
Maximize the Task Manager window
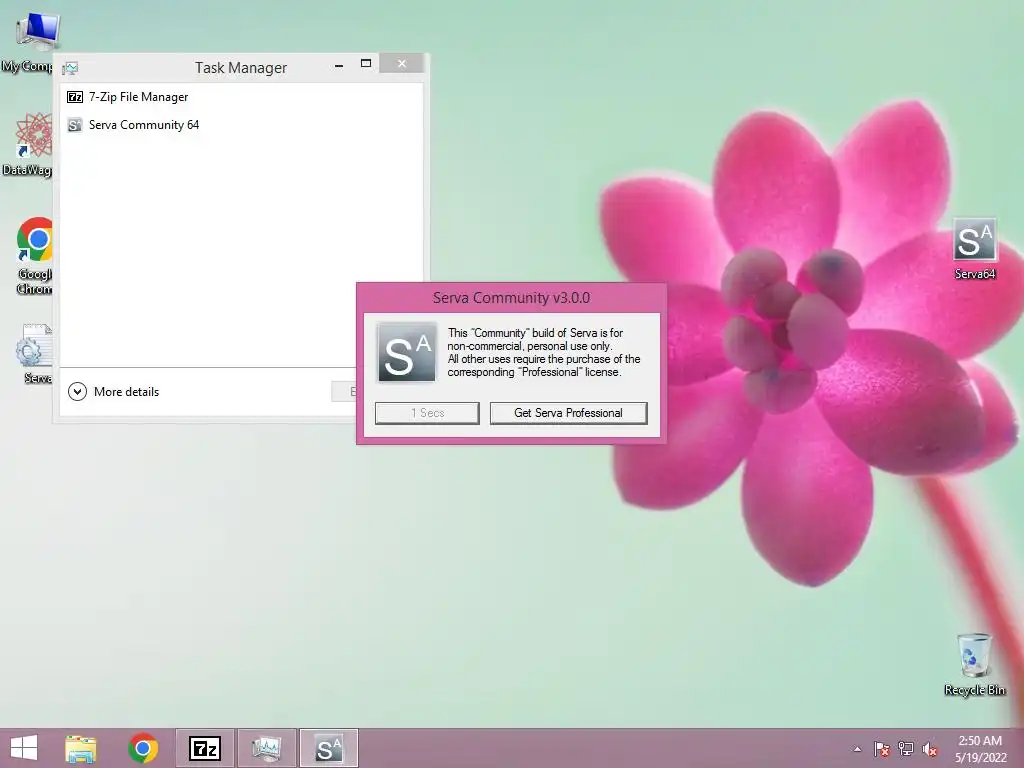click(366, 64)
